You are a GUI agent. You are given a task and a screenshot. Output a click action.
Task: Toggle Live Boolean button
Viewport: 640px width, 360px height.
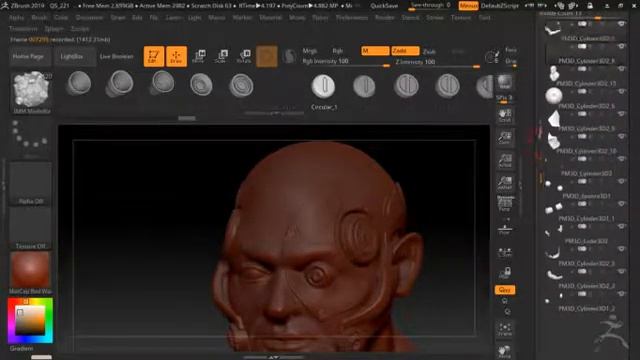[117, 56]
